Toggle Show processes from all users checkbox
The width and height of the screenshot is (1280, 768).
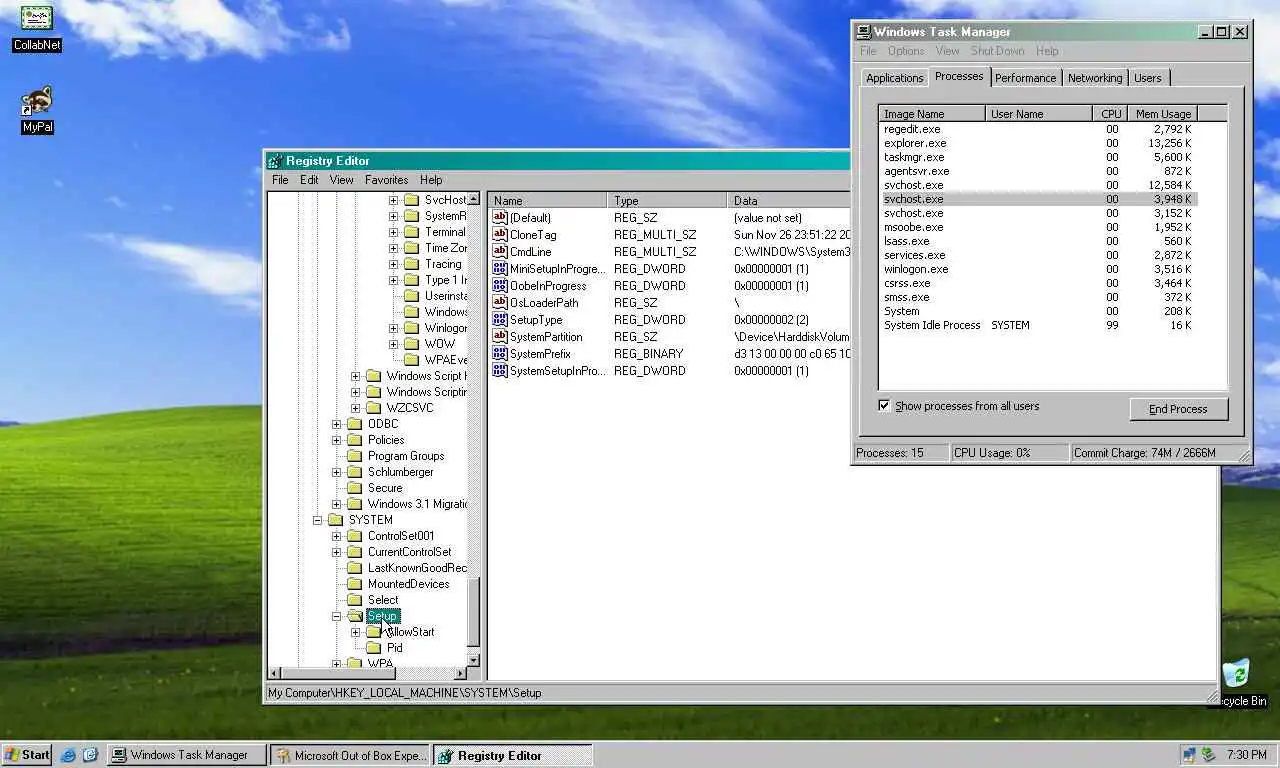884,405
